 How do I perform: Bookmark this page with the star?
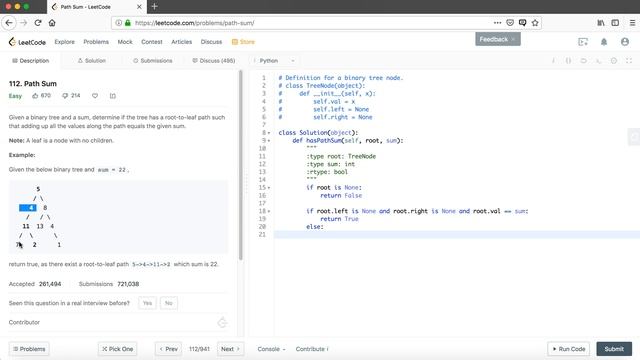click(535, 23)
